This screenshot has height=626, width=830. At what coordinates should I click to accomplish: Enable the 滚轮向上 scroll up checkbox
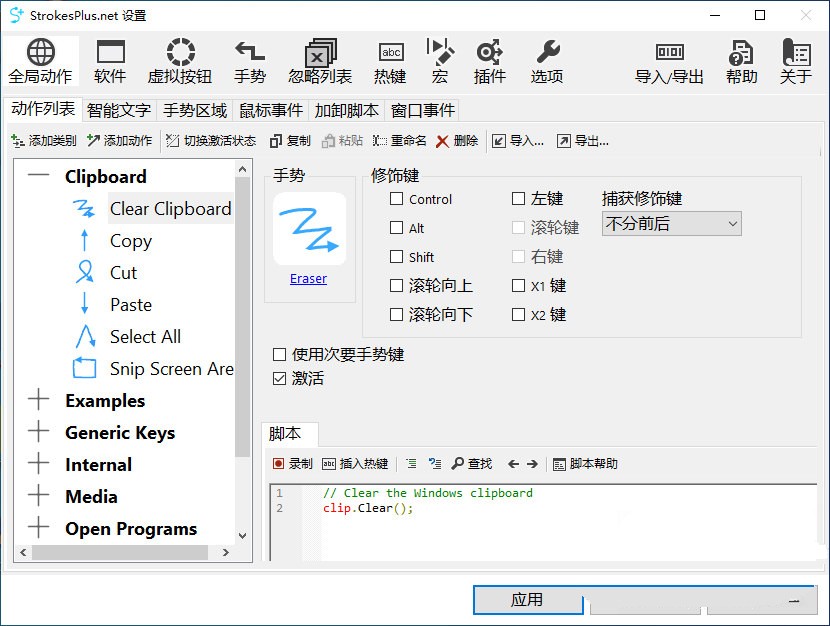point(396,286)
